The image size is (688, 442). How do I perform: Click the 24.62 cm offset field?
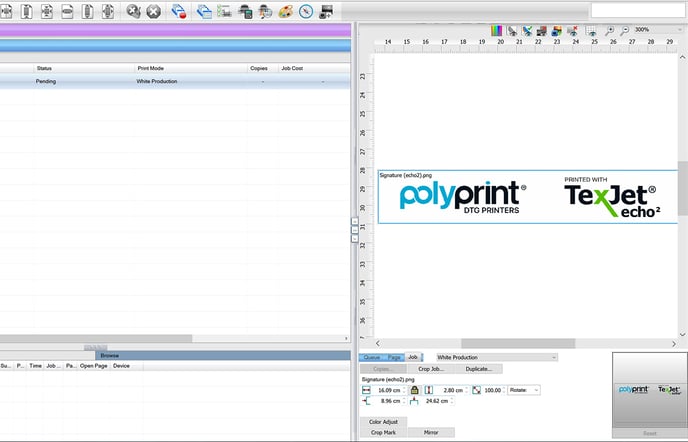click(437, 401)
